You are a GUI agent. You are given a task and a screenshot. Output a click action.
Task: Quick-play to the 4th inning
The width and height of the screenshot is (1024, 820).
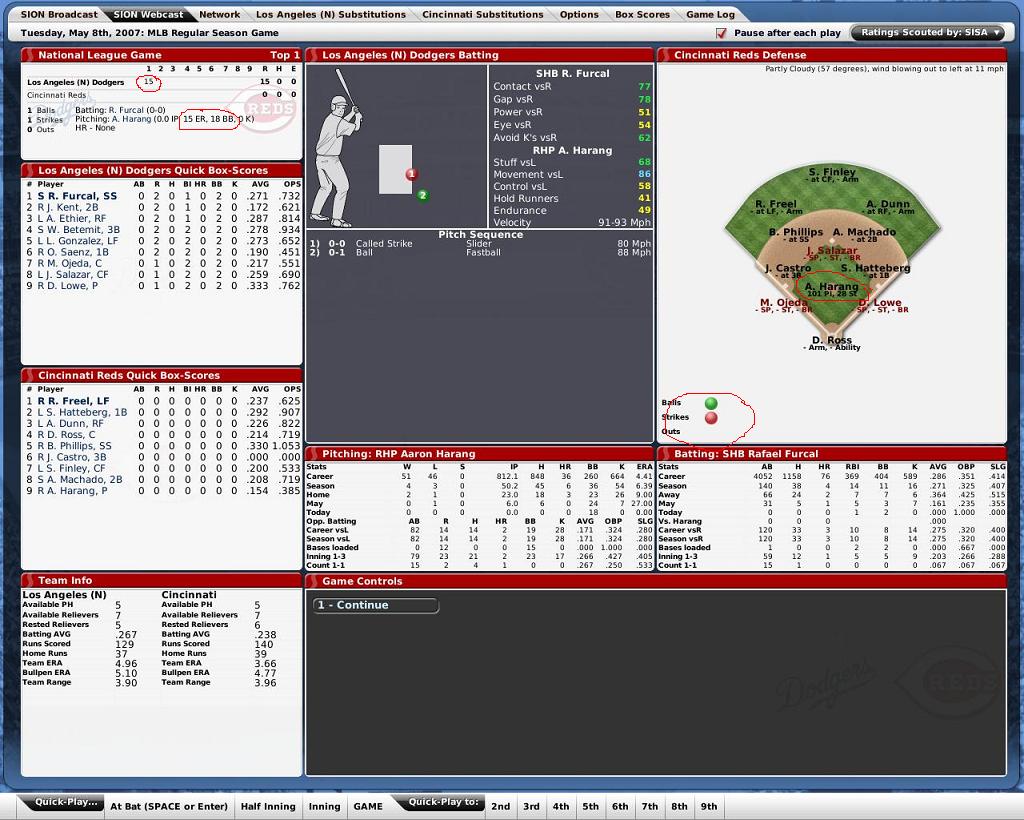560,806
